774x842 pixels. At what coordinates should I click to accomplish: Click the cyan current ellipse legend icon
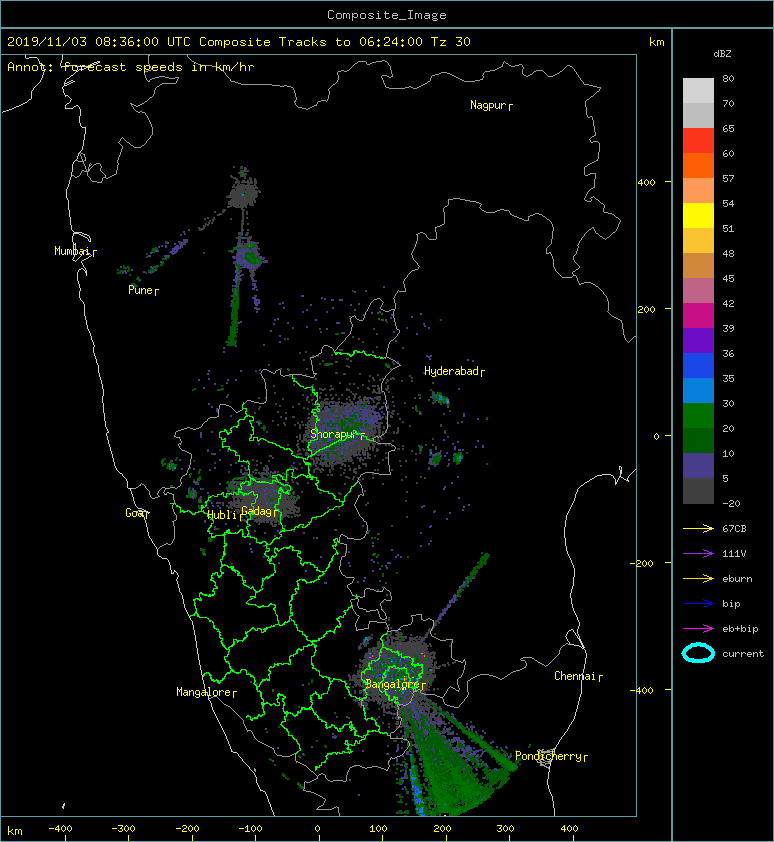coord(698,654)
